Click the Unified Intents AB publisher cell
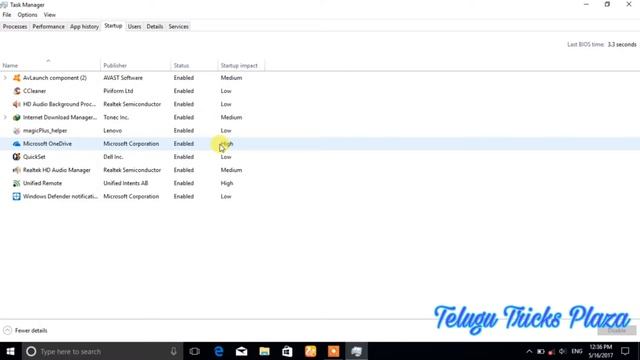Screen dimensions: 640x360 (125, 183)
